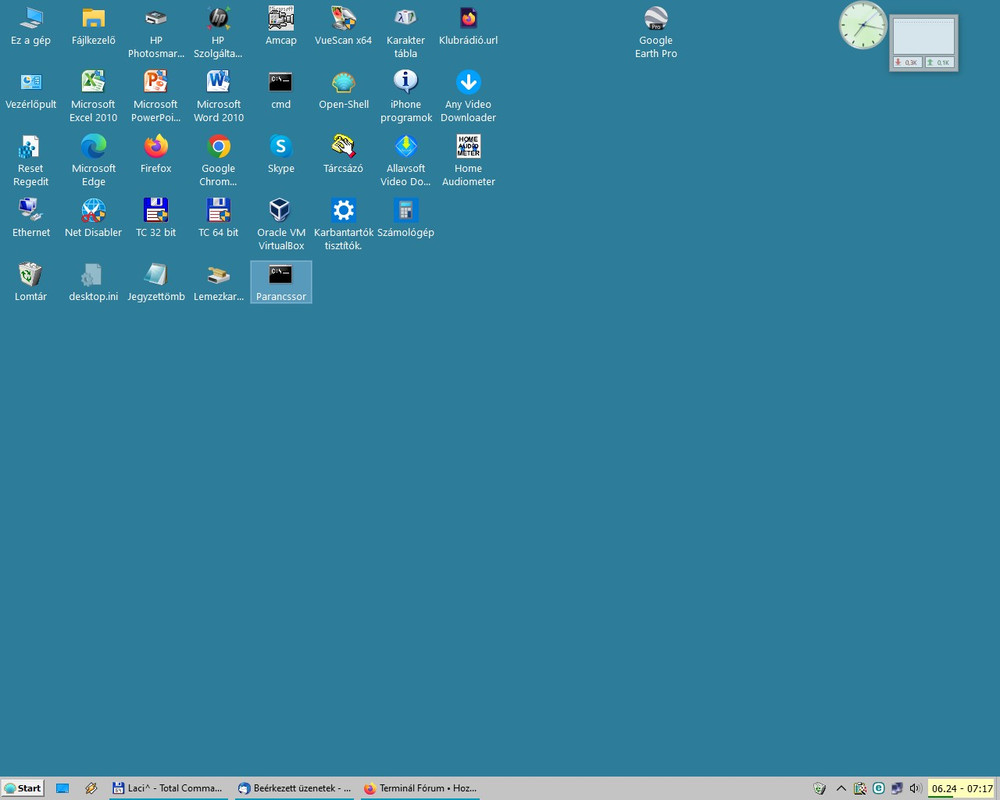Select Oracle VM VirtualBox icon
The image size is (1000, 800).
coord(281,225)
